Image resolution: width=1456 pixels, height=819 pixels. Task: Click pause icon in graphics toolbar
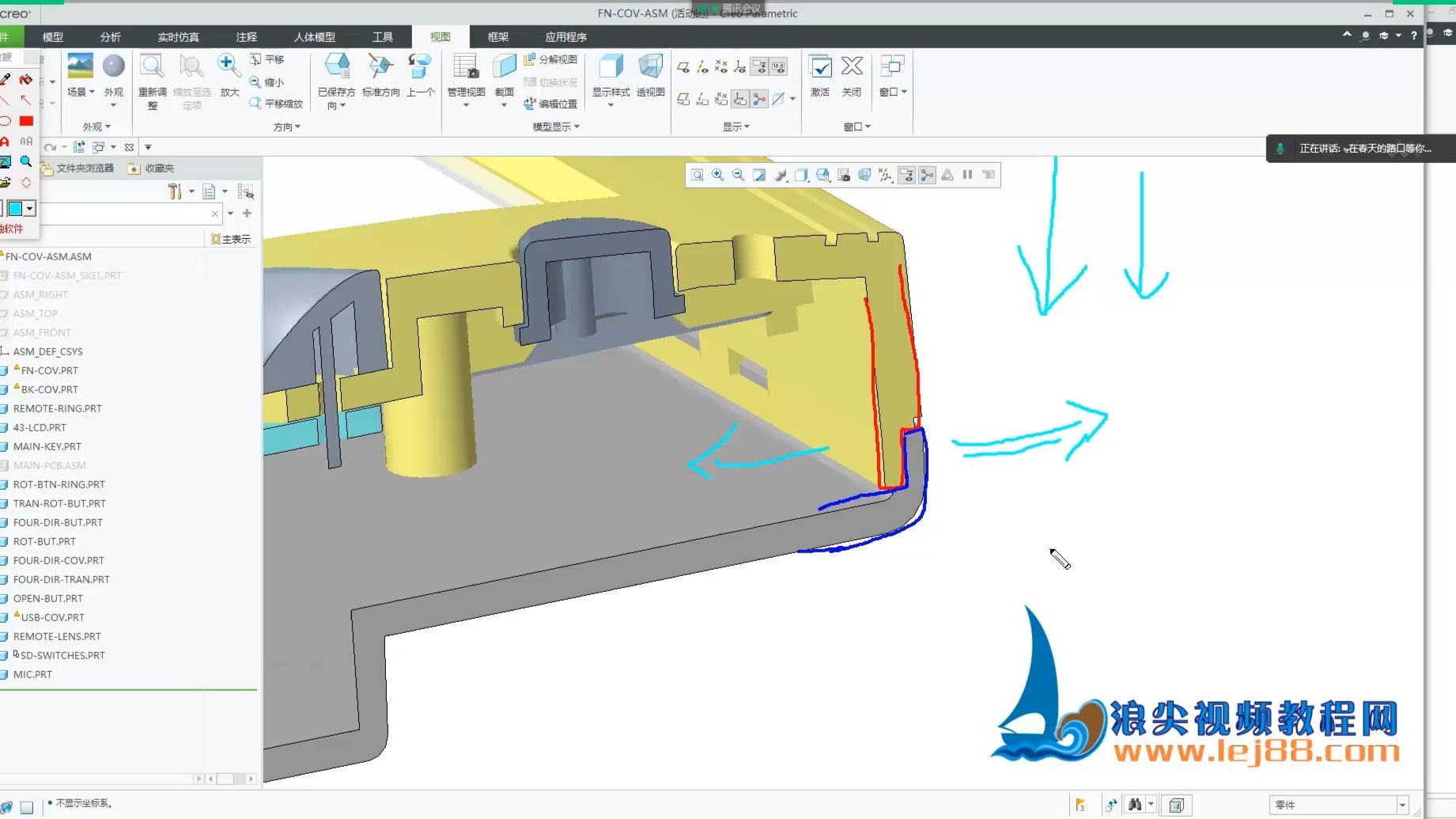[967, 175]
